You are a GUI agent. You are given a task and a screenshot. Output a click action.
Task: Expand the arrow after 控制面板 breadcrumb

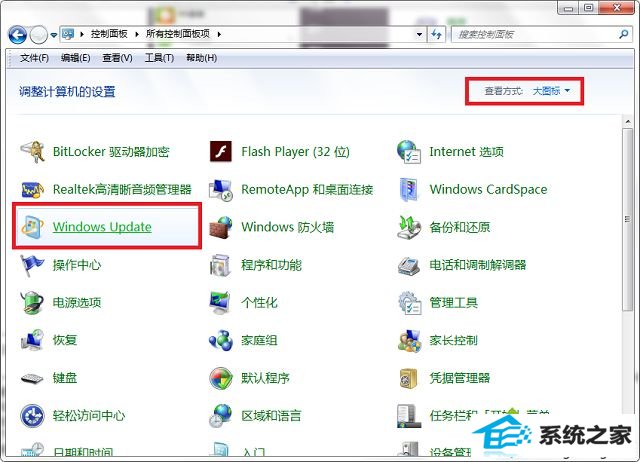tap(137, 34)
